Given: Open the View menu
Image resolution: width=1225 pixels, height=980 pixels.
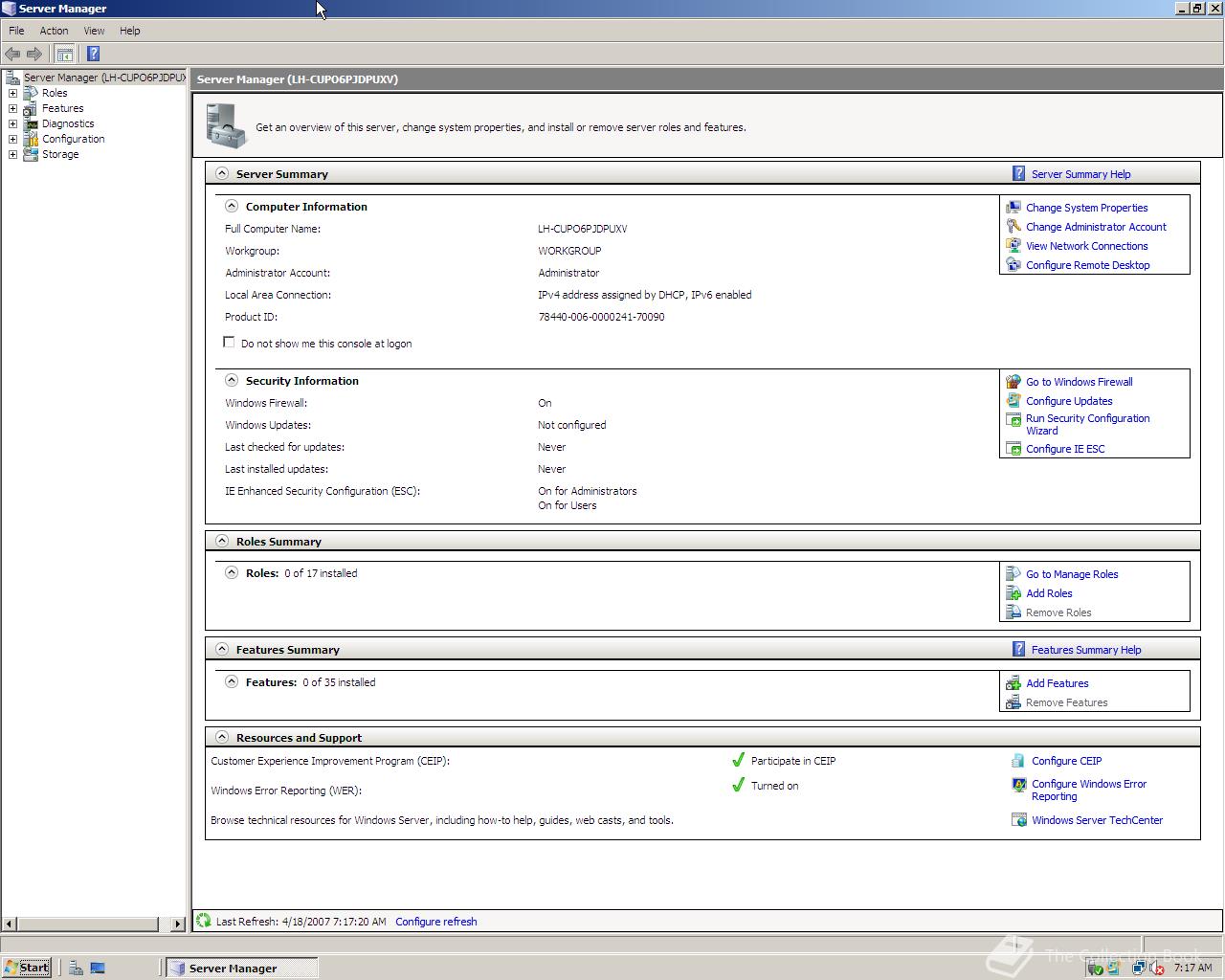Looking at the screenshot, I should (x=94, y=31).
